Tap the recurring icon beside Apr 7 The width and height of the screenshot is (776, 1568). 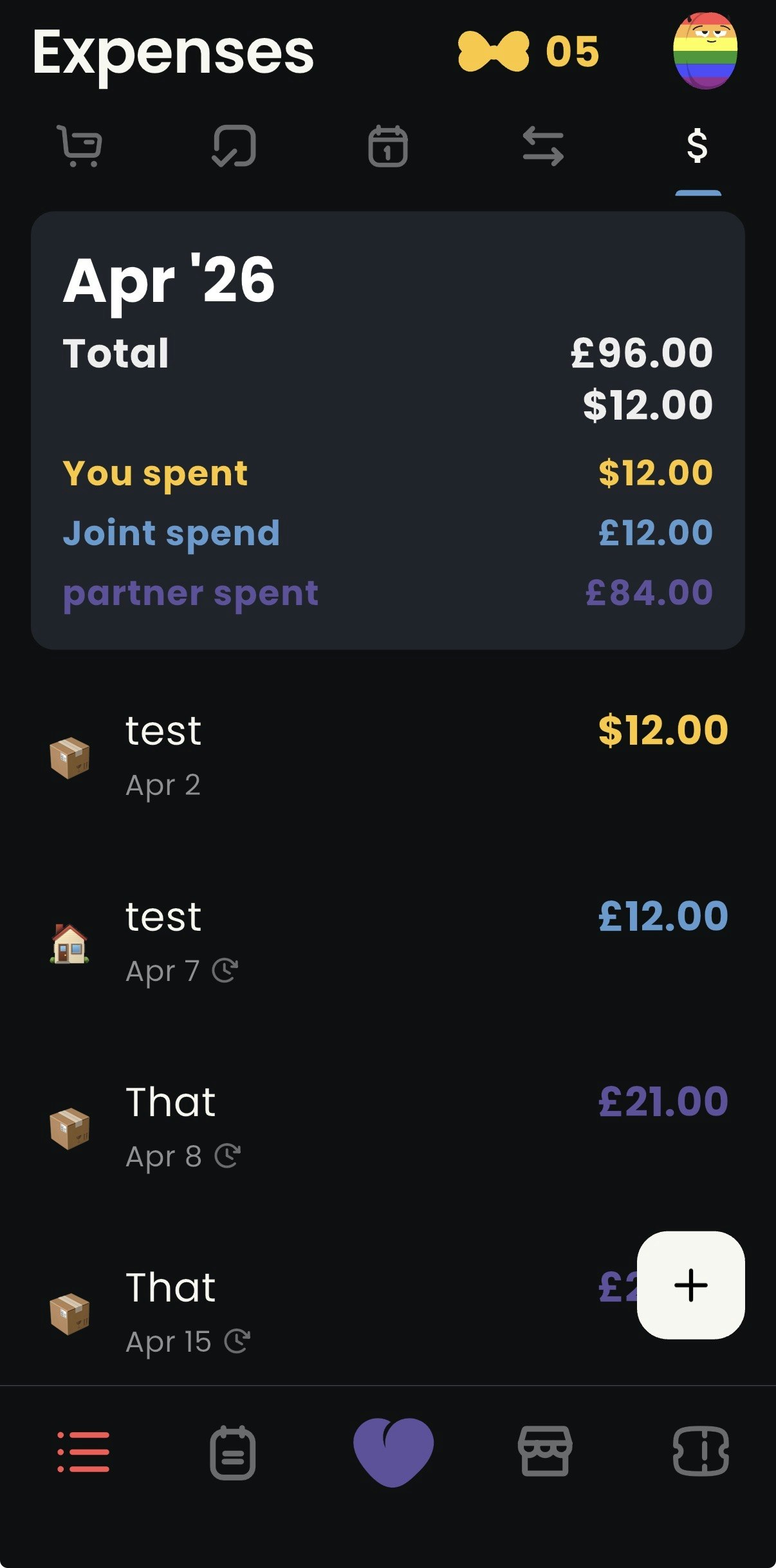[x=225, y=971]
